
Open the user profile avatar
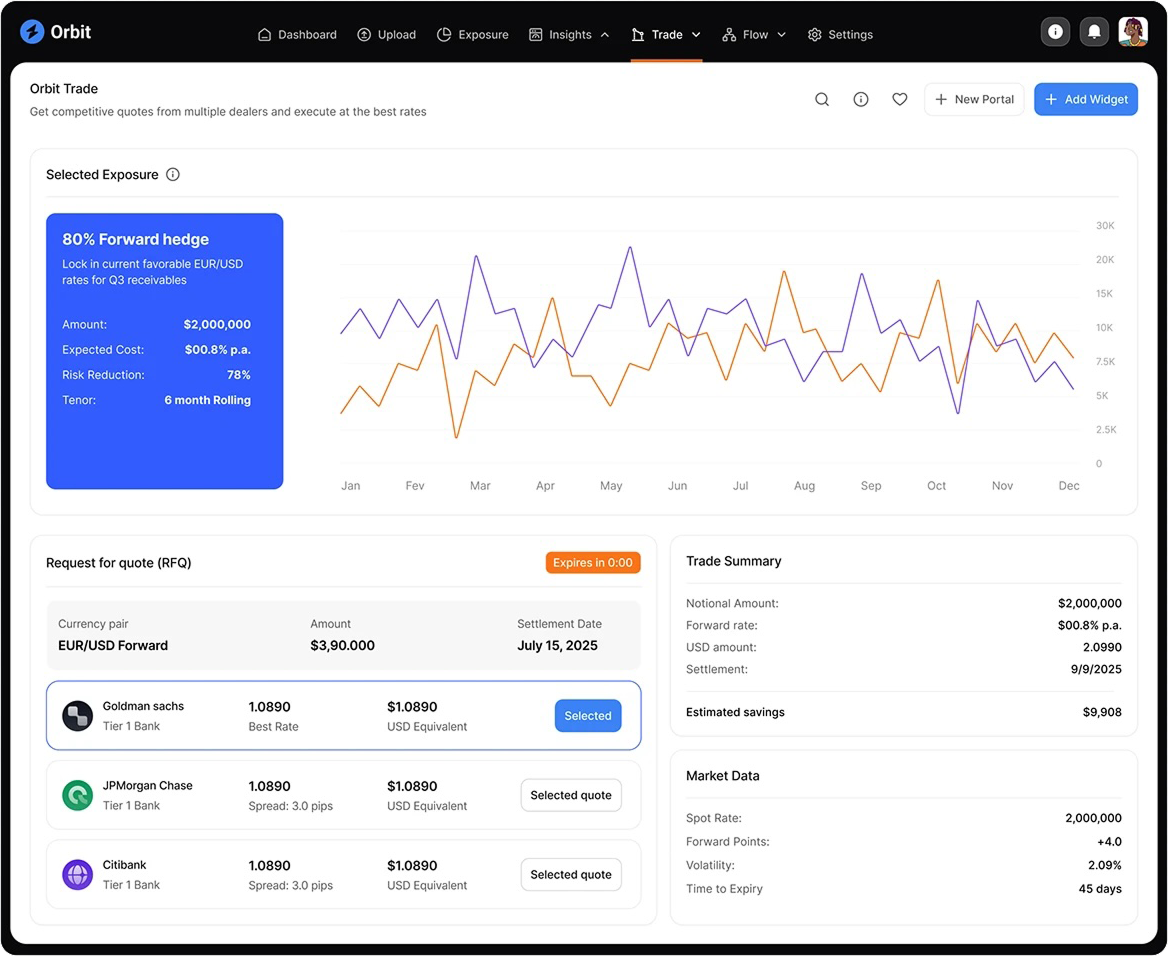click(x=1133, y=32)
